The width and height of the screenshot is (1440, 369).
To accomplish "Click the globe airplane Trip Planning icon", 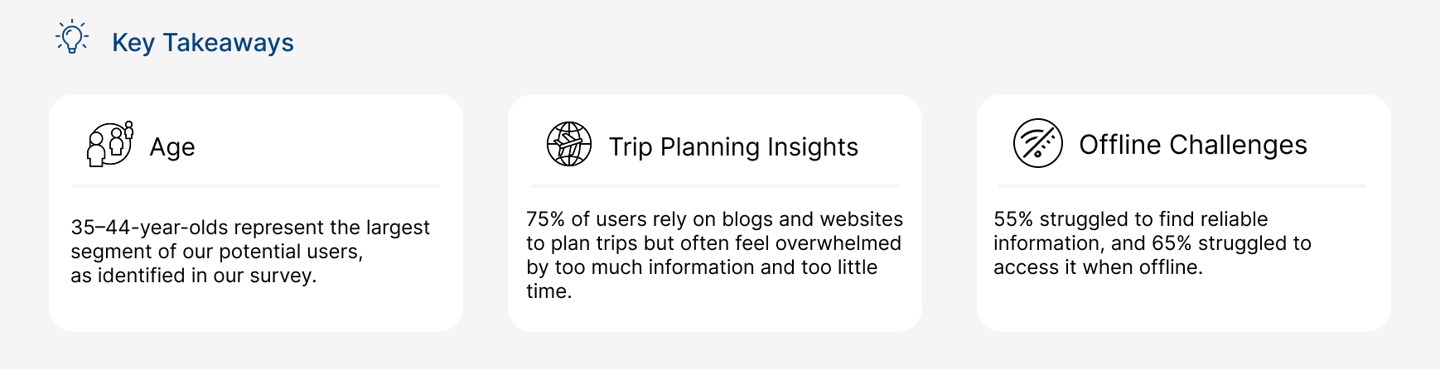I will (569, 144).
